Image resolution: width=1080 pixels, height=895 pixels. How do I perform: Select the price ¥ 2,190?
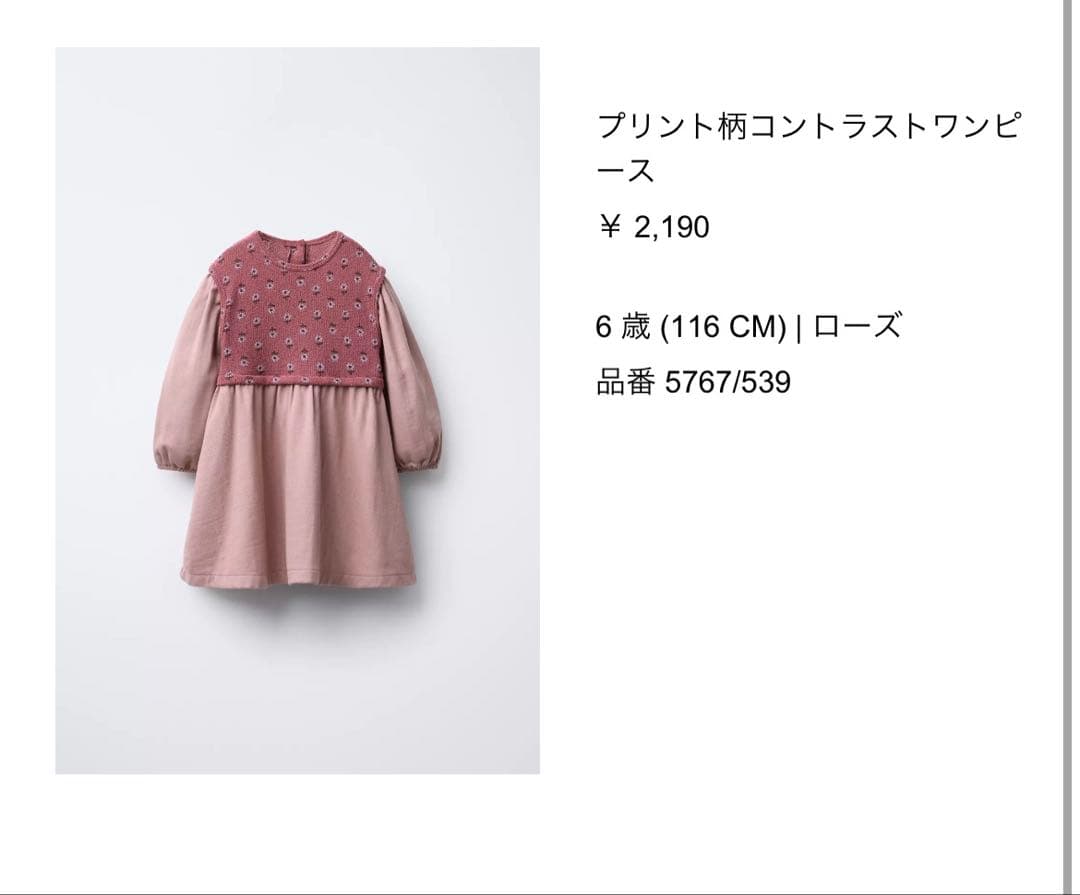(653, 227)
